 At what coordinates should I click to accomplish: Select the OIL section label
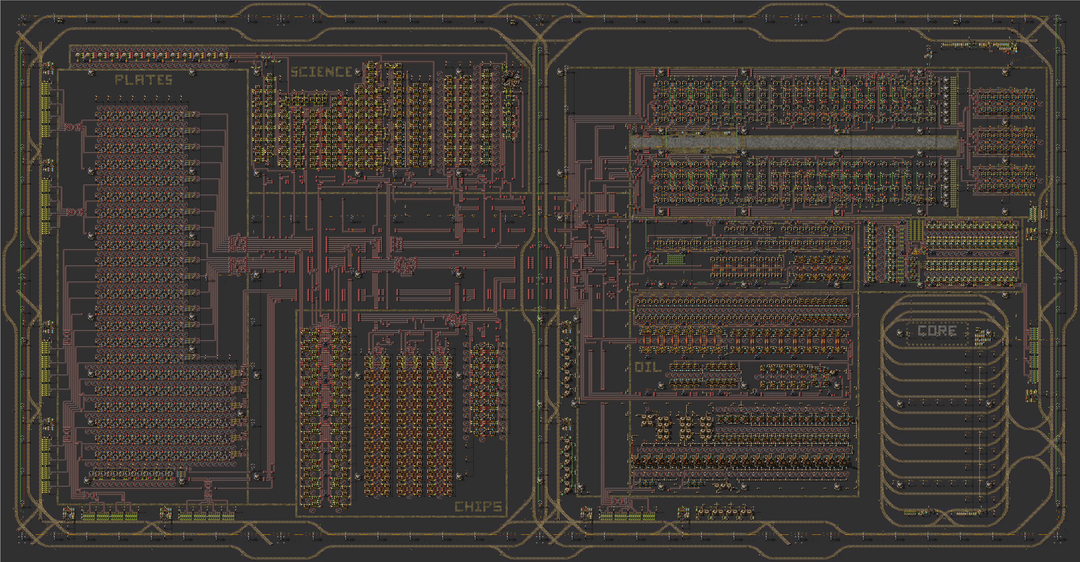pyautogui.click(x=648, y=367)
